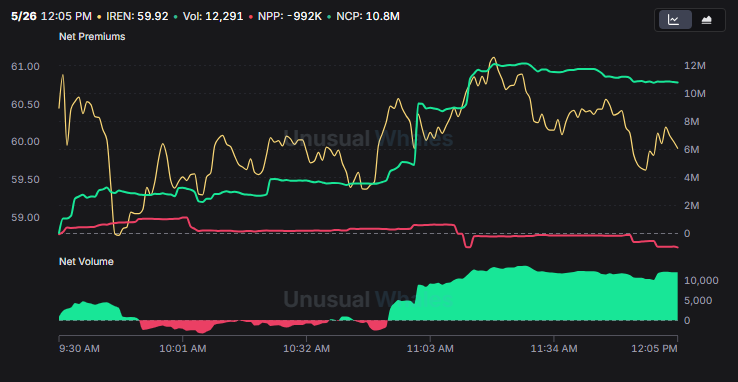Viewport: 738px width, 382px height.
Task: Click the NPP: -992K readout
Action: [x=289, y=16]
